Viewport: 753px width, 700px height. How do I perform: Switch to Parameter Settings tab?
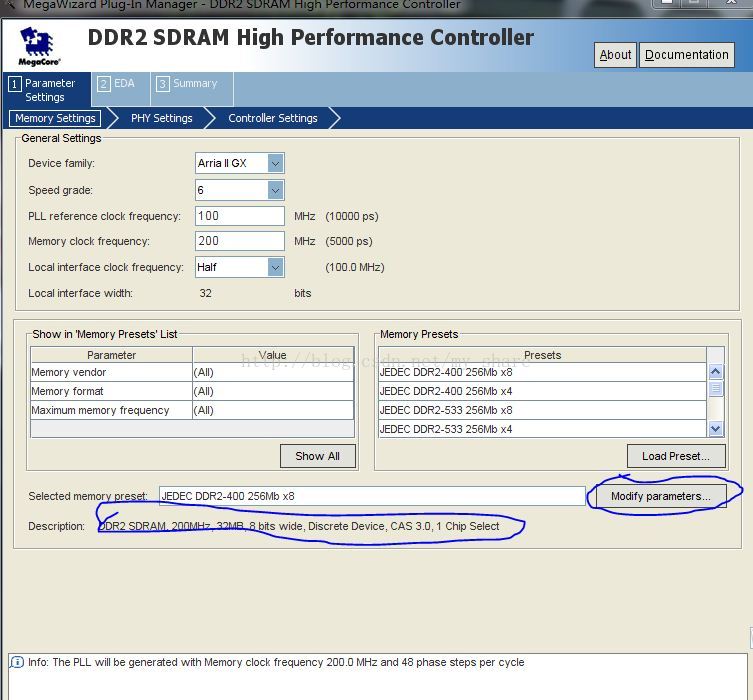coord(47,90)
